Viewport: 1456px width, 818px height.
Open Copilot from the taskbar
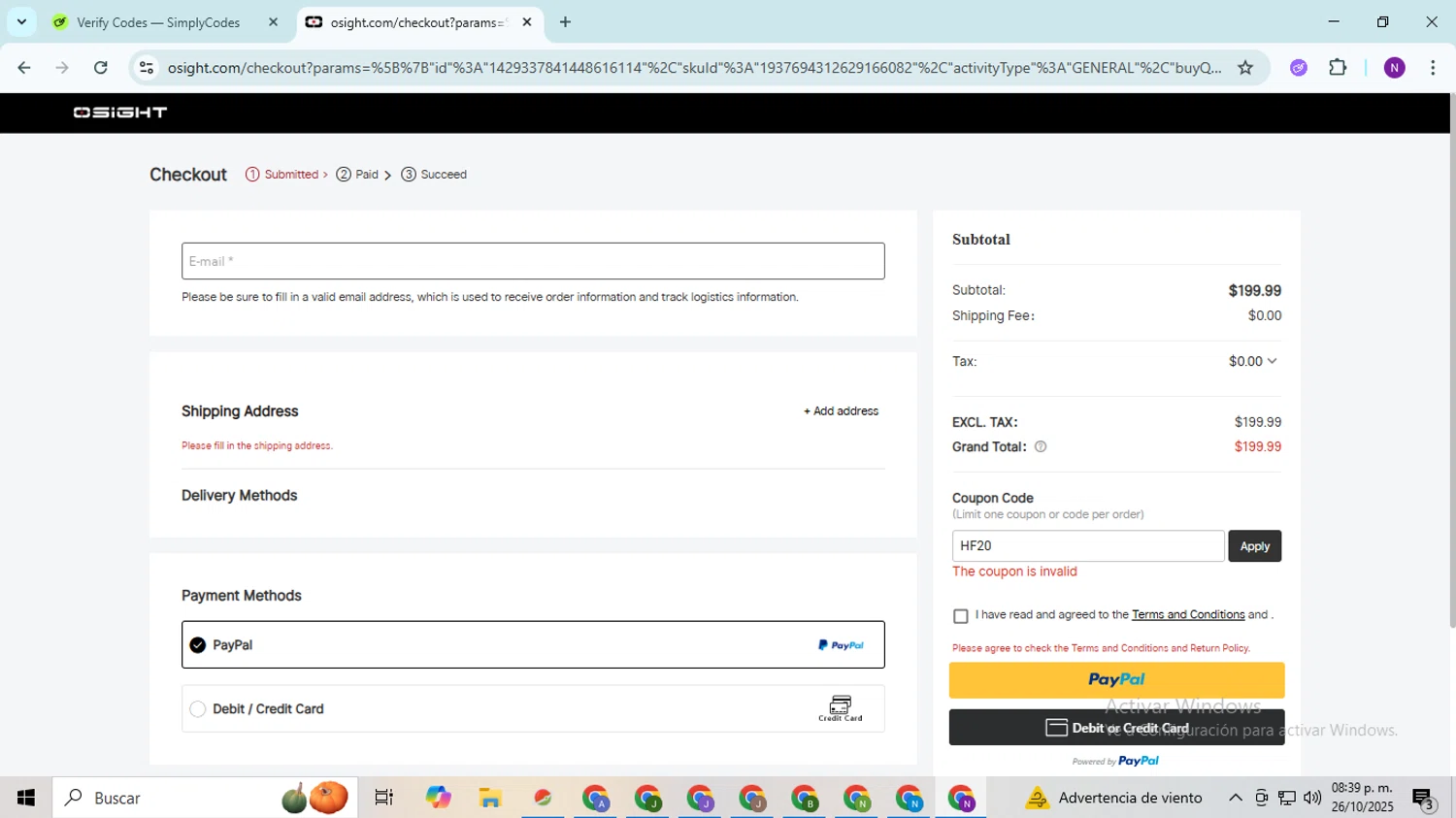438,798
